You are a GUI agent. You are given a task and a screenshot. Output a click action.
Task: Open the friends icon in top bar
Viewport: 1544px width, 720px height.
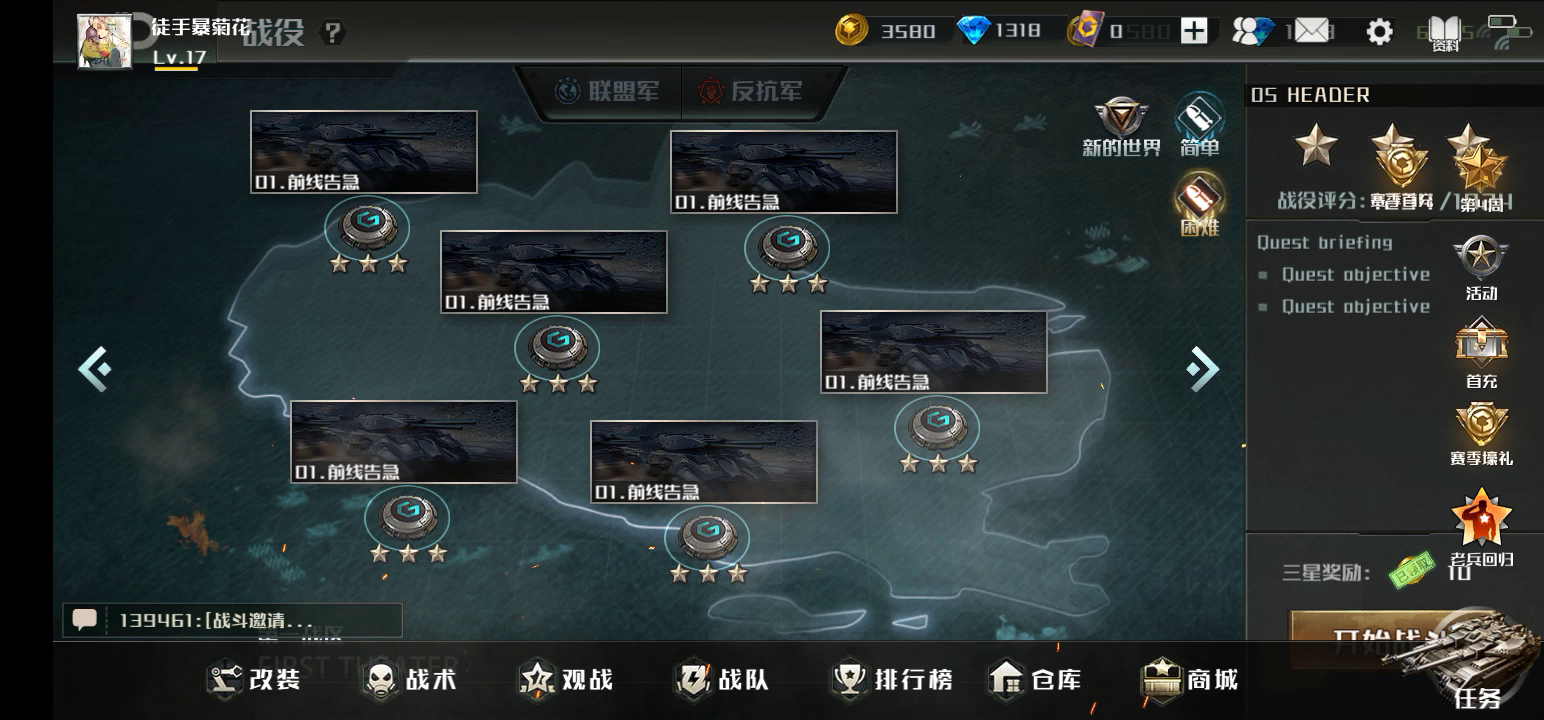coord(1252,31)
